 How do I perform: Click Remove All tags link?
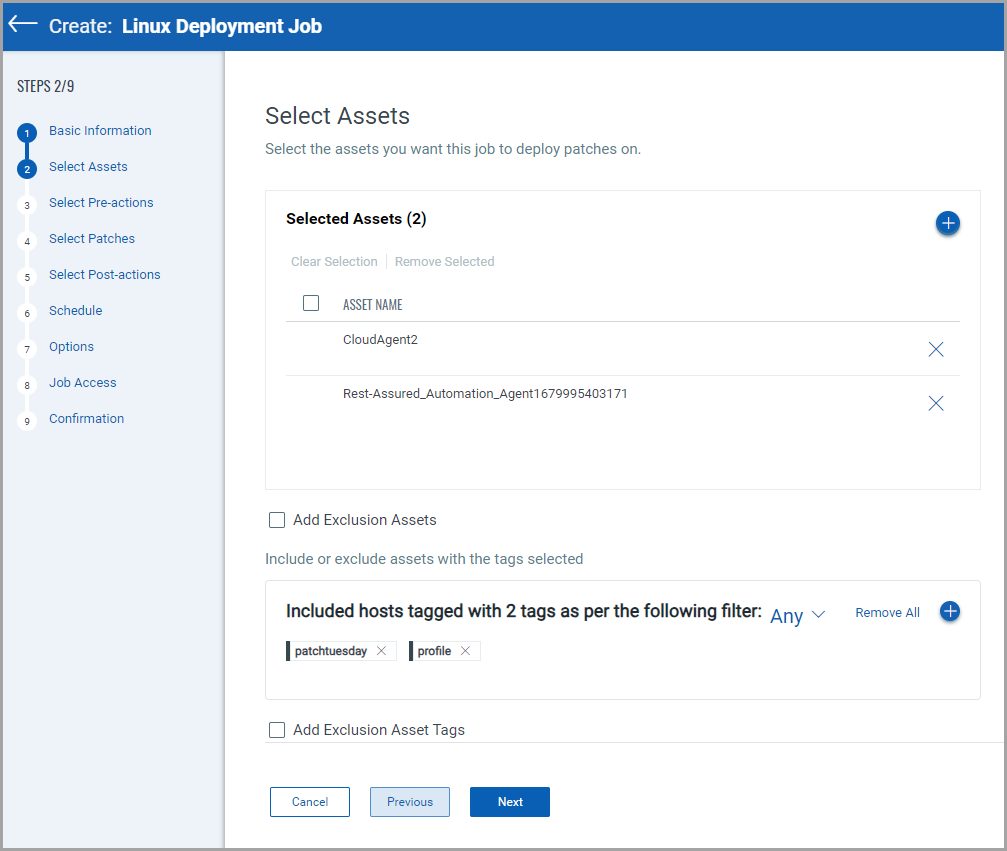pyautogui.click(x=887, y=613)
